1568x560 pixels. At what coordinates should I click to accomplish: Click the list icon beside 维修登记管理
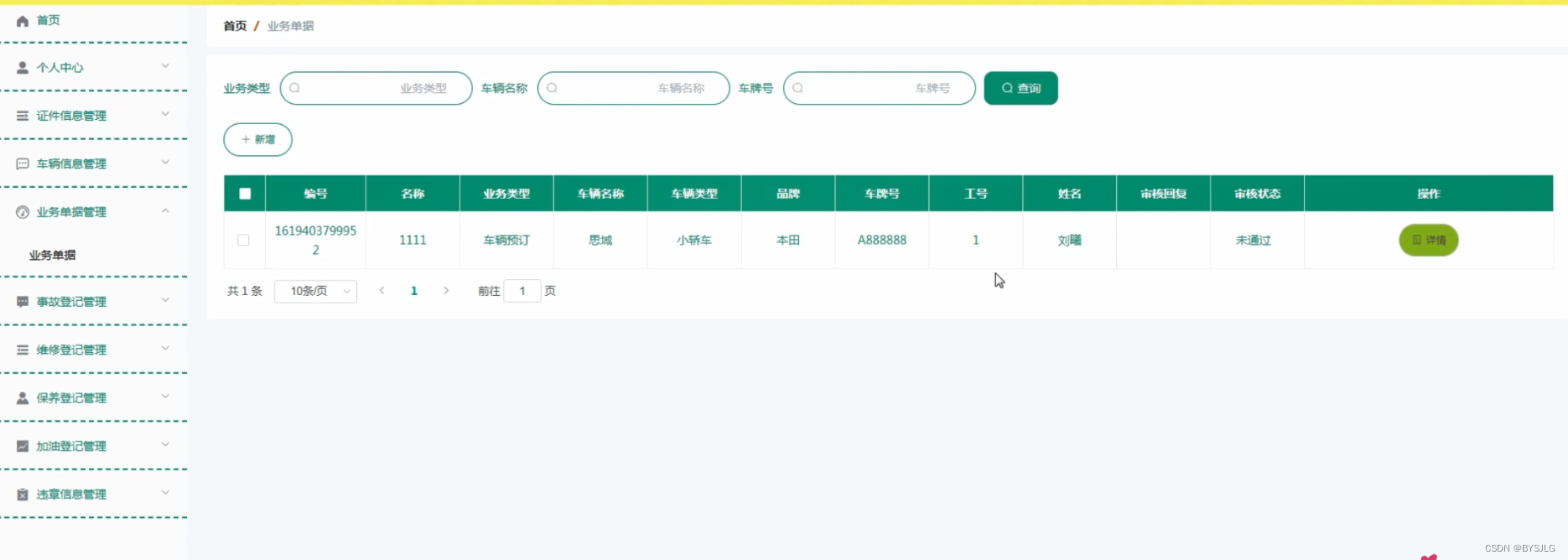[x=23, y=350]
